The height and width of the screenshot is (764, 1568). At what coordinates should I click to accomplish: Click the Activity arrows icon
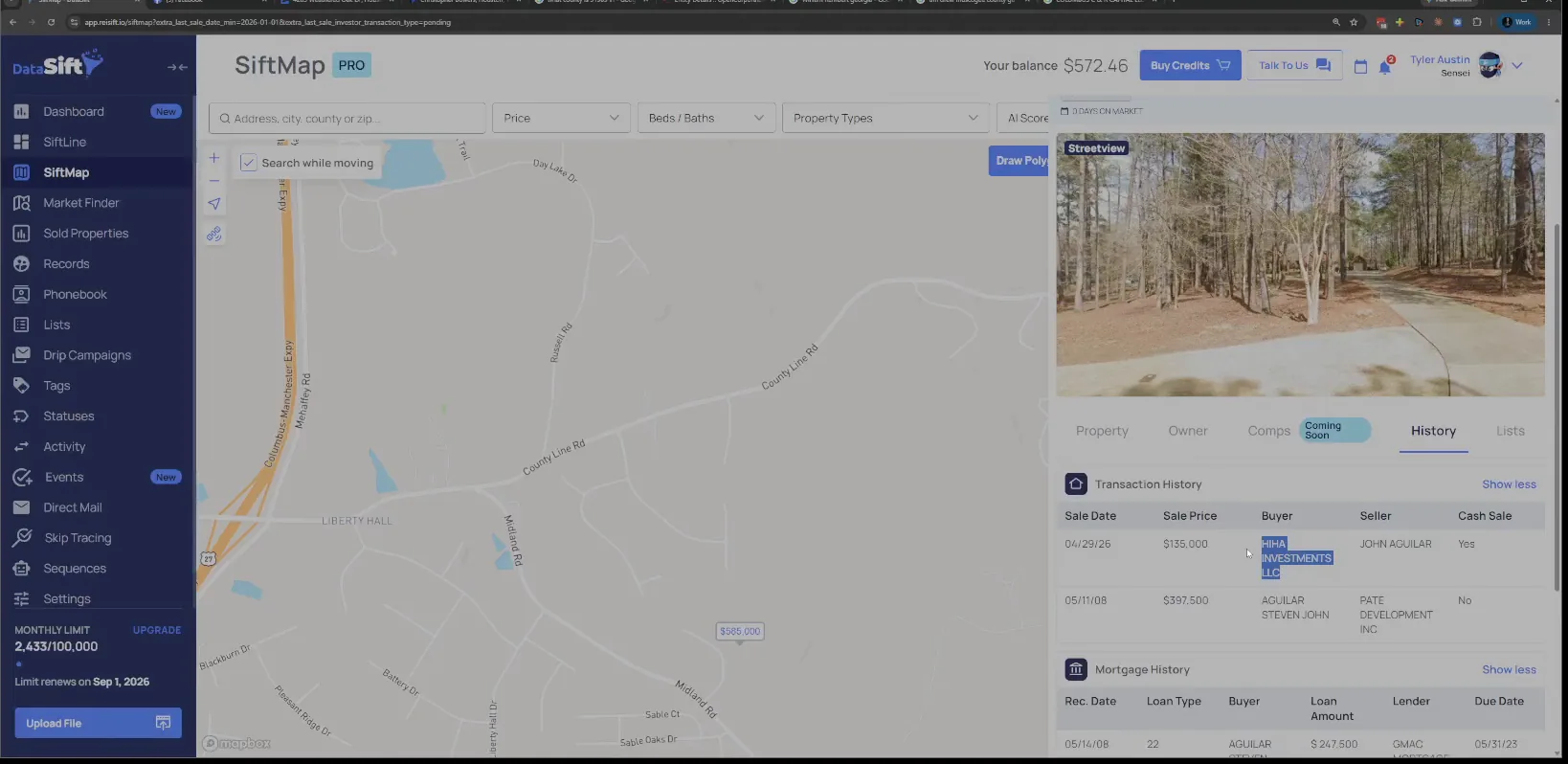[21, 447]
